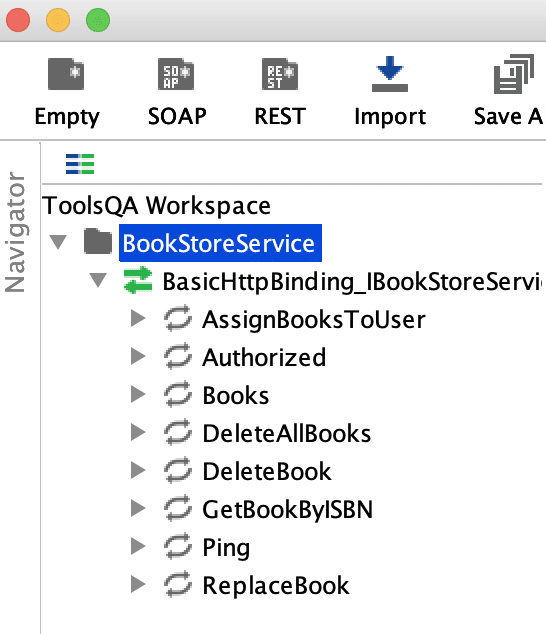Expand the Authorized operation

(138, 356)
